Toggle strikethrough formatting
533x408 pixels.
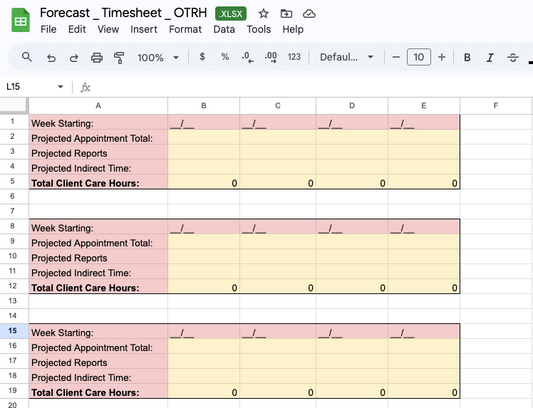(513, 57)
